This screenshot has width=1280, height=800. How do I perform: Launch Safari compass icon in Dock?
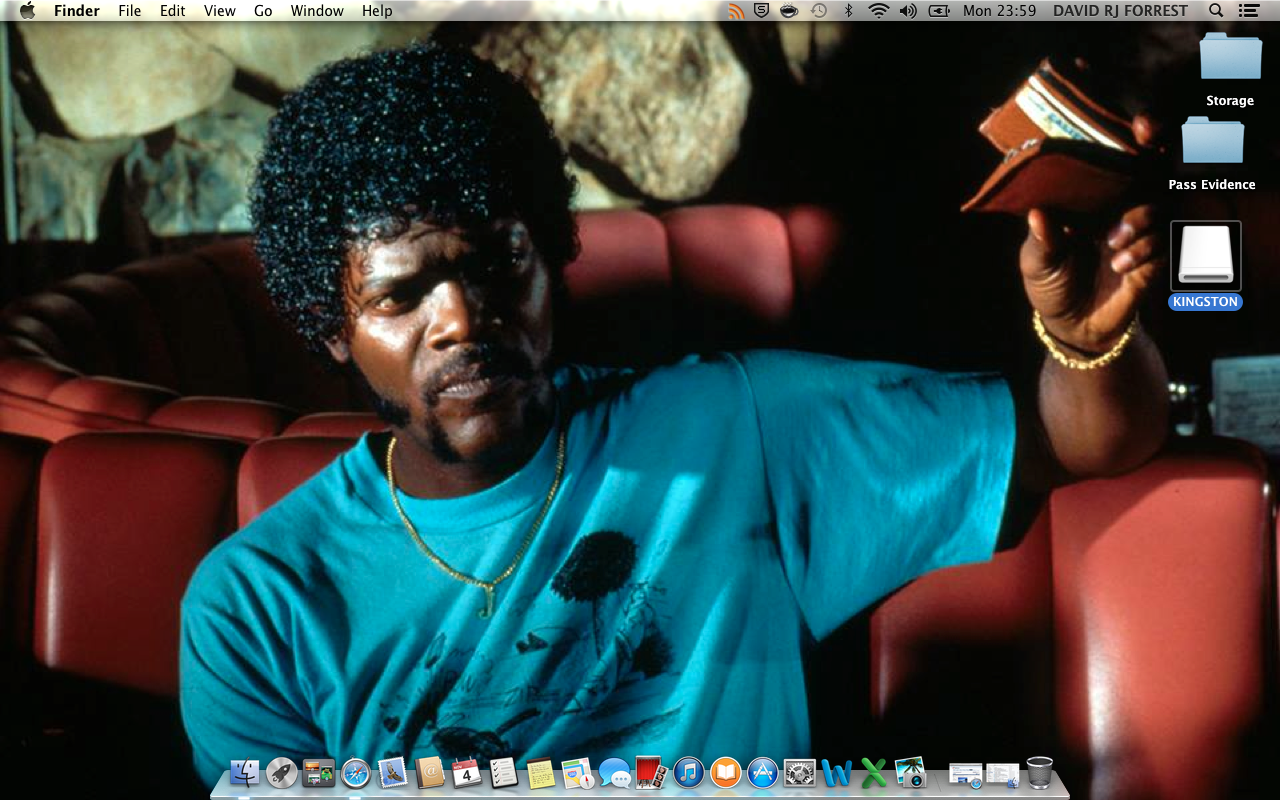[356, 773]
